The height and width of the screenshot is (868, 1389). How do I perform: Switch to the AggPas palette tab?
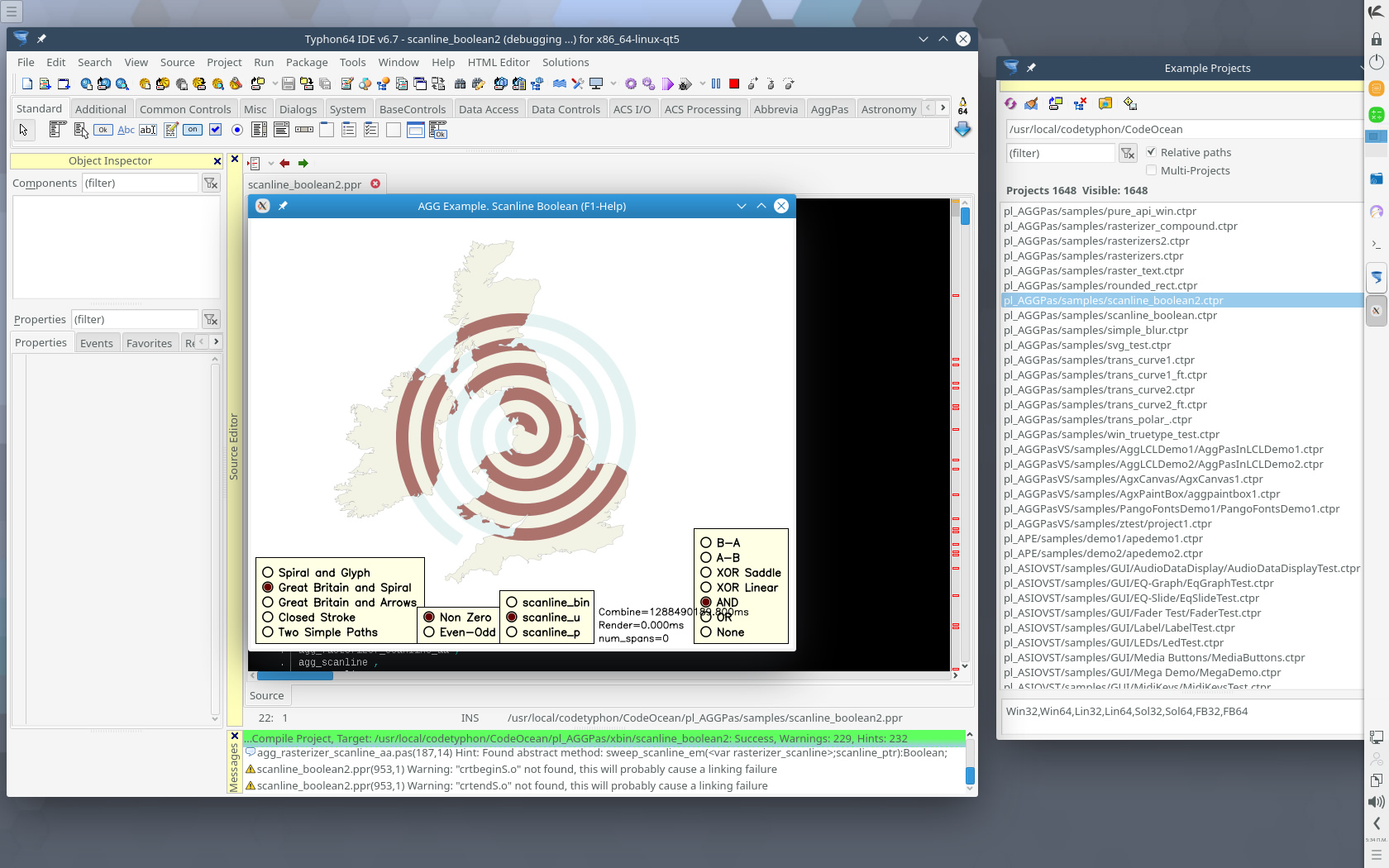[x=829, y=109]
